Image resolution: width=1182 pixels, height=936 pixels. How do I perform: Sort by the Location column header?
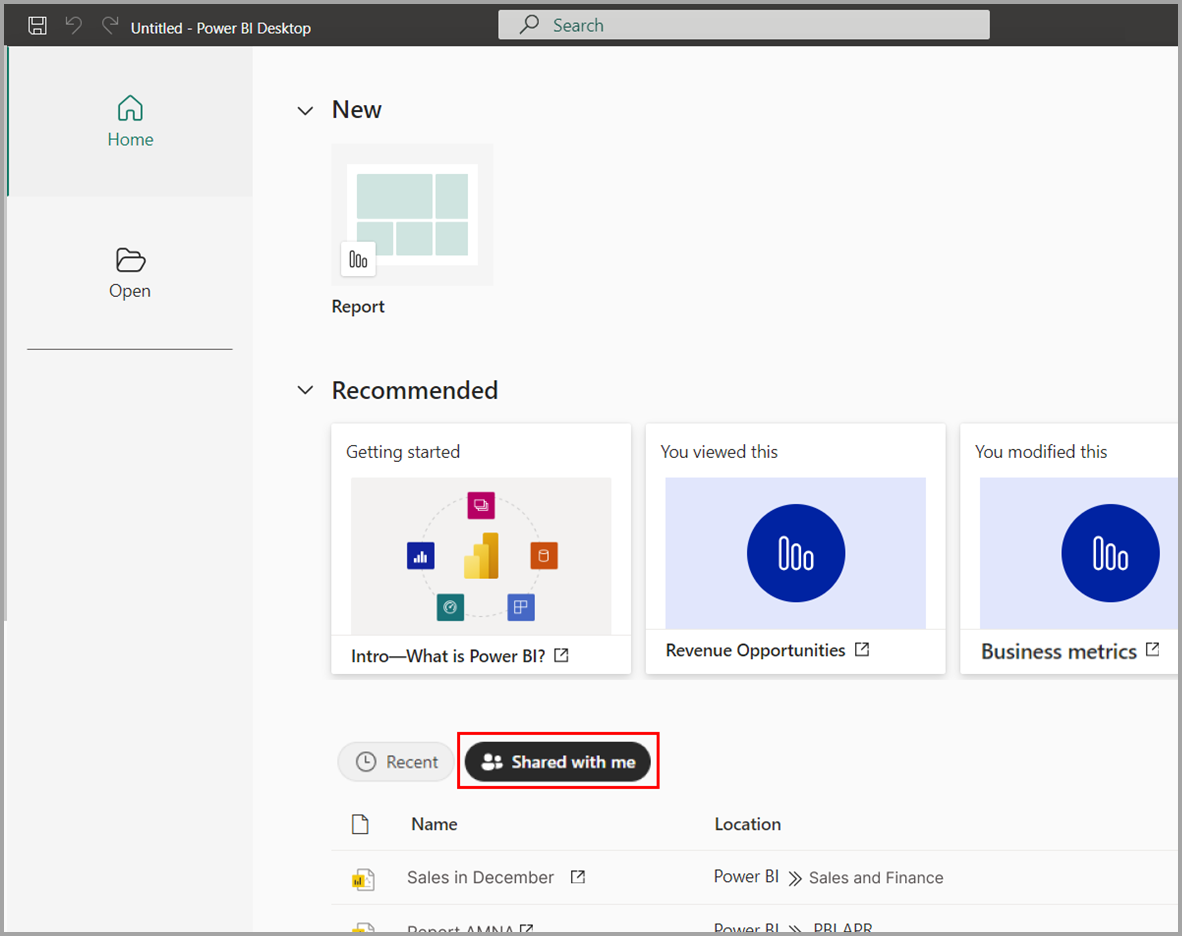pyautogui.click(x=748, y=824)
